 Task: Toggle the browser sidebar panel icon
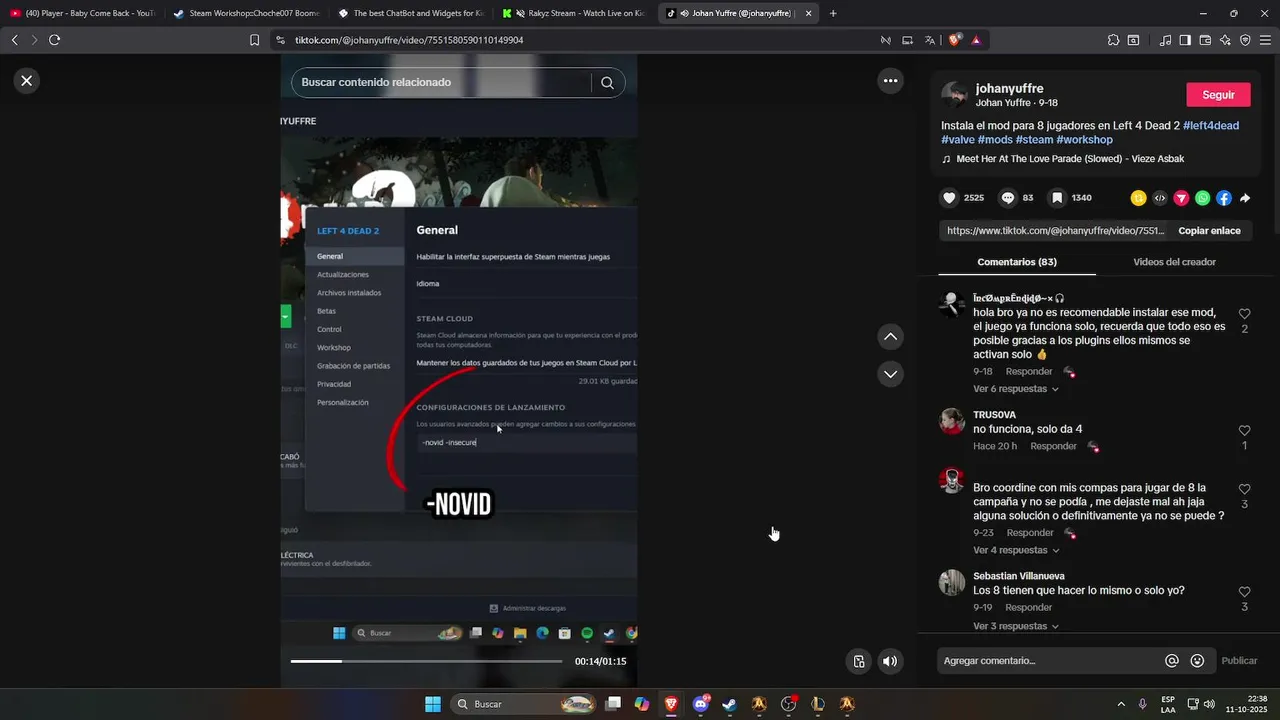click(1185, 40)
